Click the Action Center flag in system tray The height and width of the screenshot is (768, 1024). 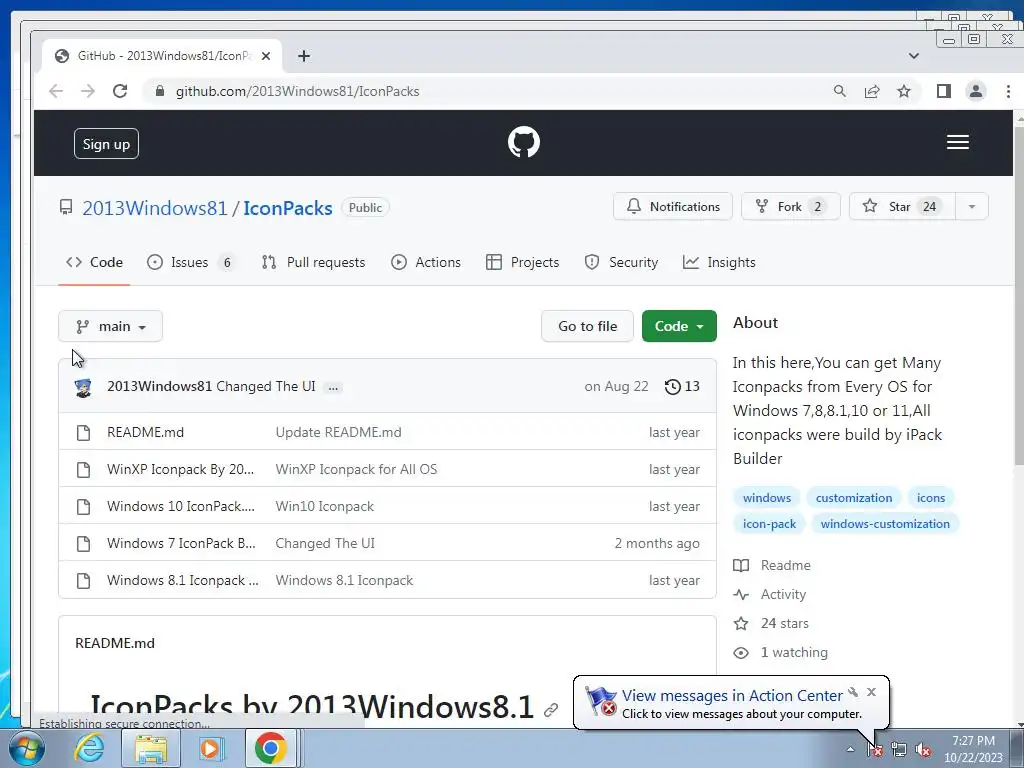click(x=874, y=750)
